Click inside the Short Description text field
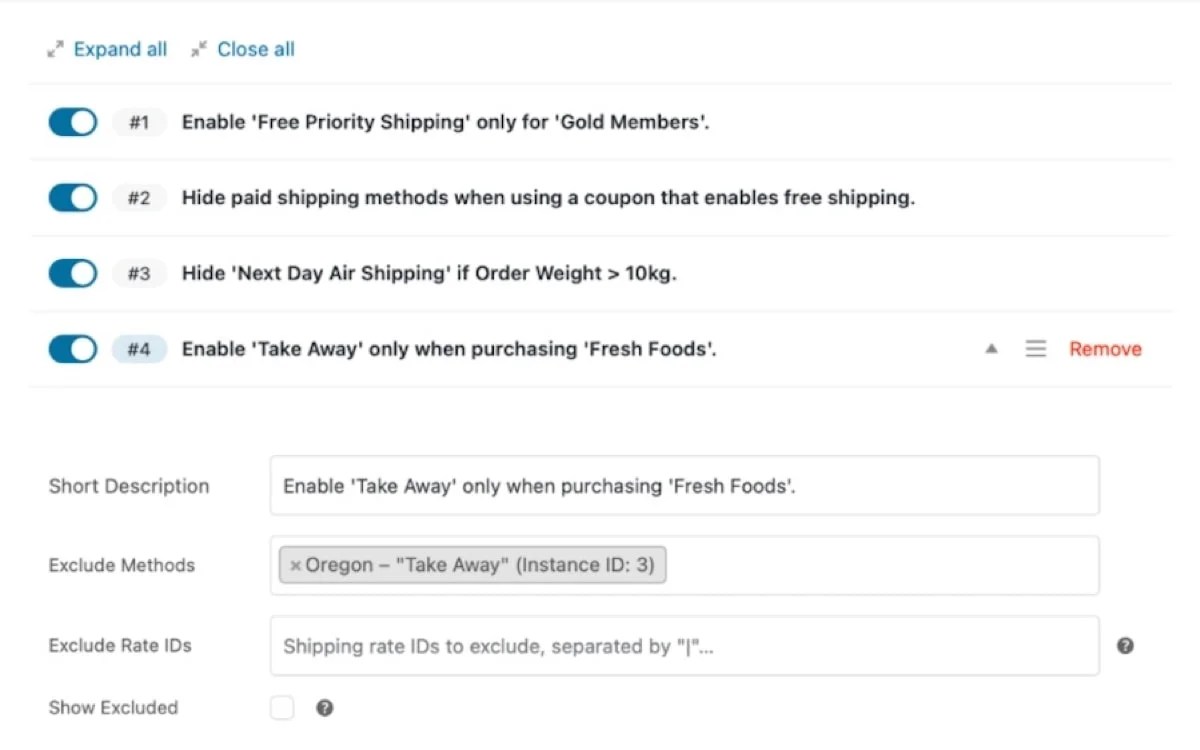 tap(684, 485)
